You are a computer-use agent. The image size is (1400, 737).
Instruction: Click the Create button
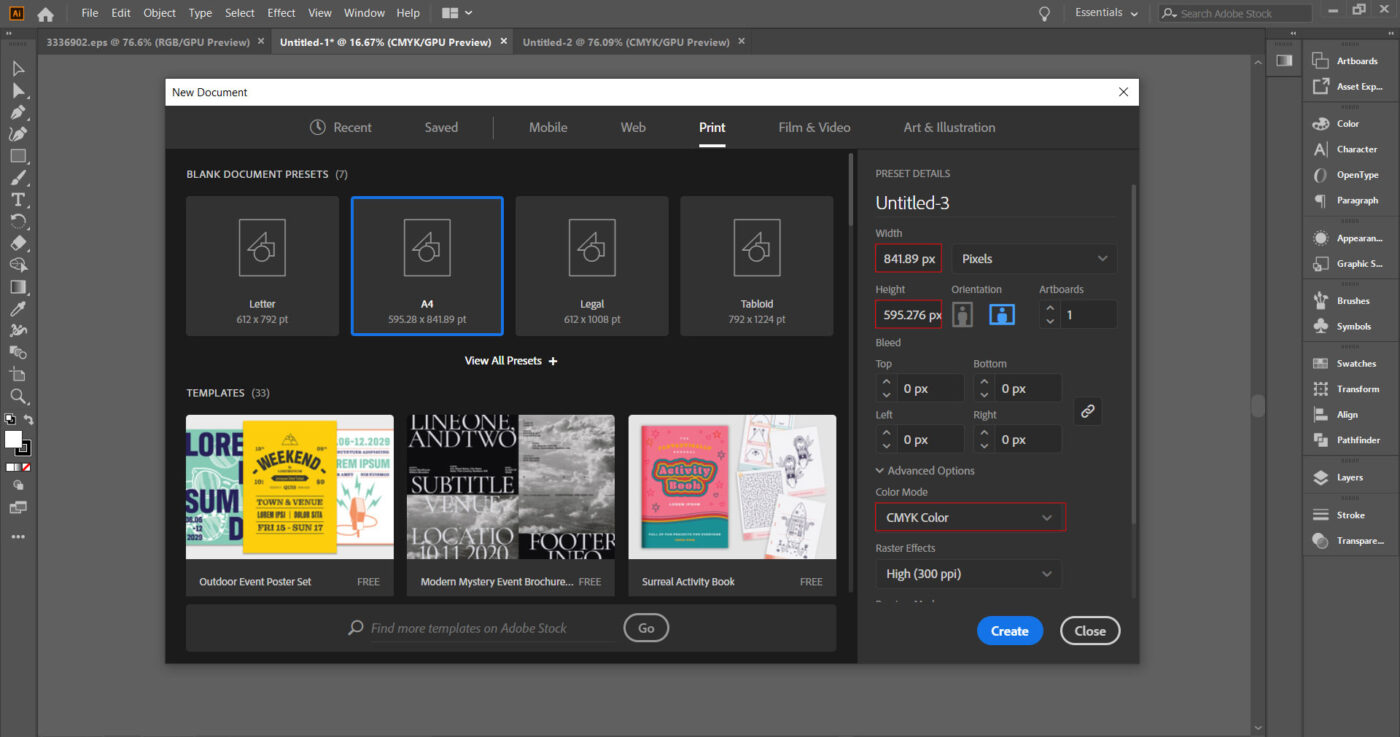click(x=1009, y=631)
